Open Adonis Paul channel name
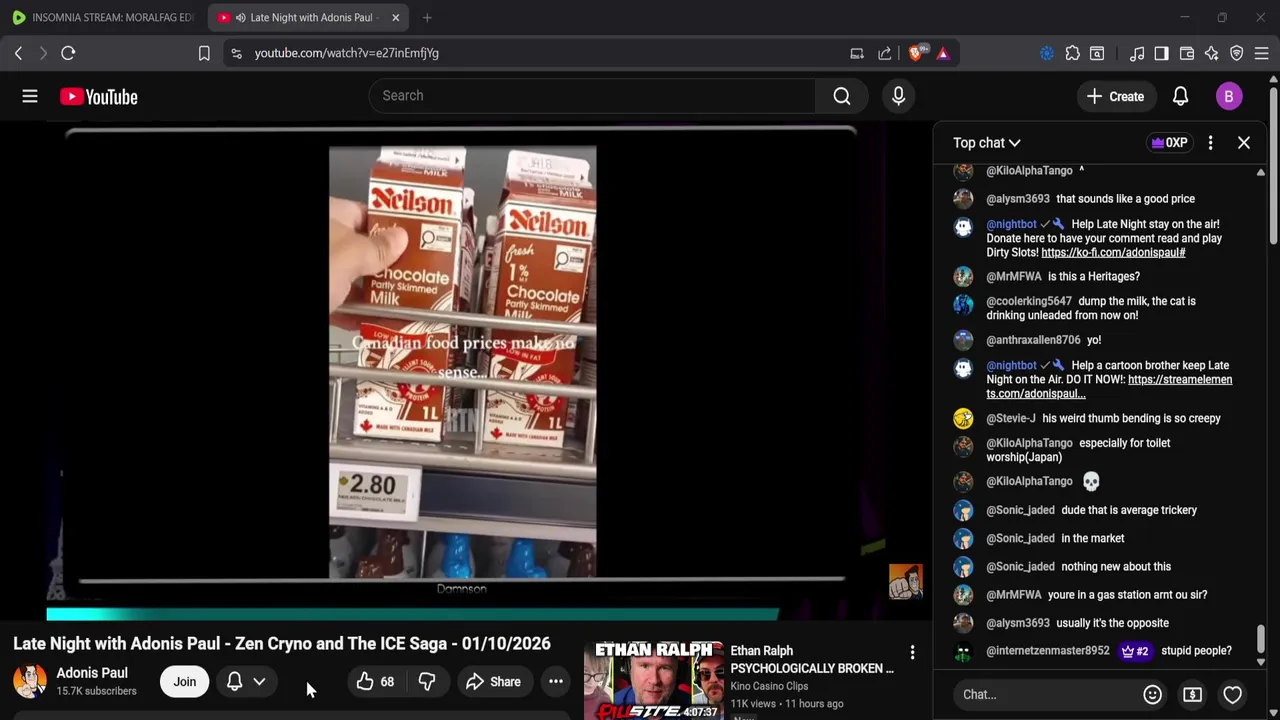Screen dimensions: 1280x720 click(x=92, y=673)
